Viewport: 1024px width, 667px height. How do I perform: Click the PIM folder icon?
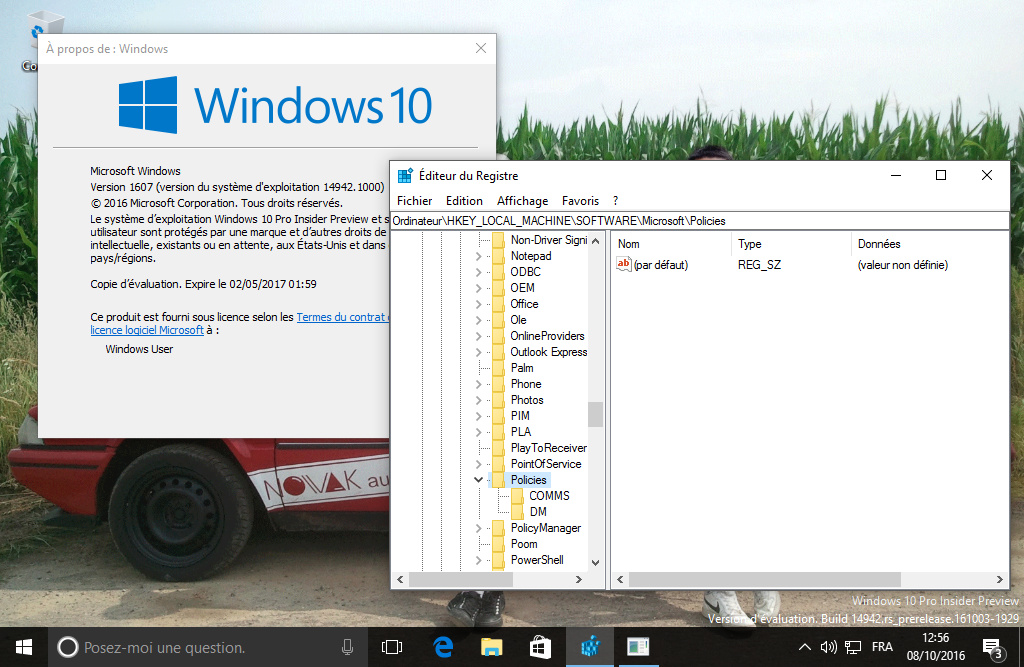pyautogui.click(x=498, y=416)
